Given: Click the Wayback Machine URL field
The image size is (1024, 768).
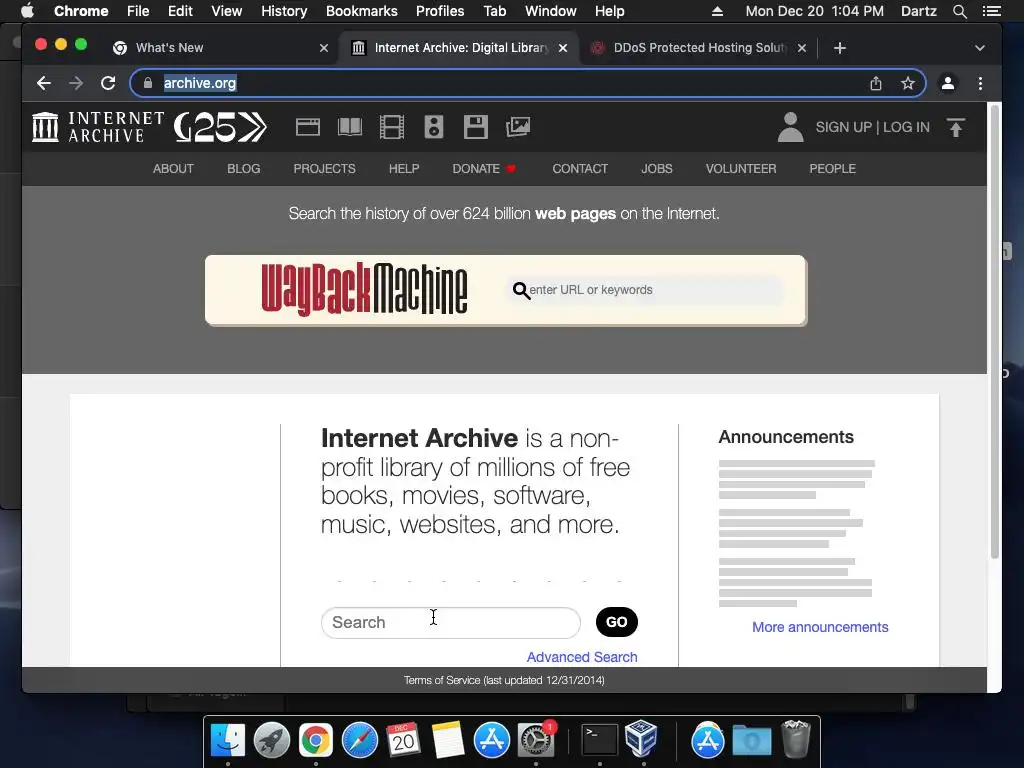Looking at the screenshot, I should pyautogui.click(x=645, y=290).
